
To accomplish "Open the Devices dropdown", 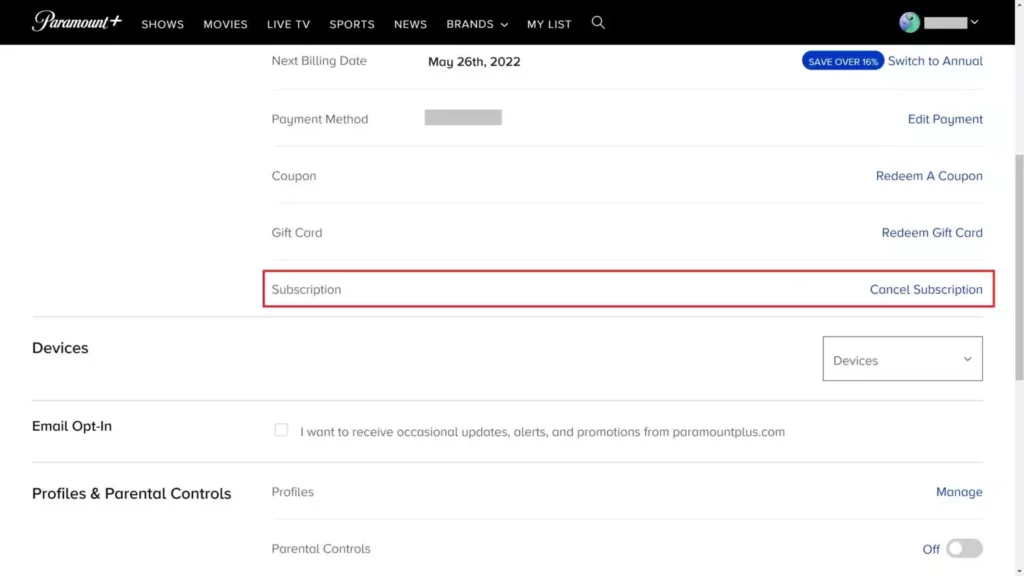I will point(902,359).
